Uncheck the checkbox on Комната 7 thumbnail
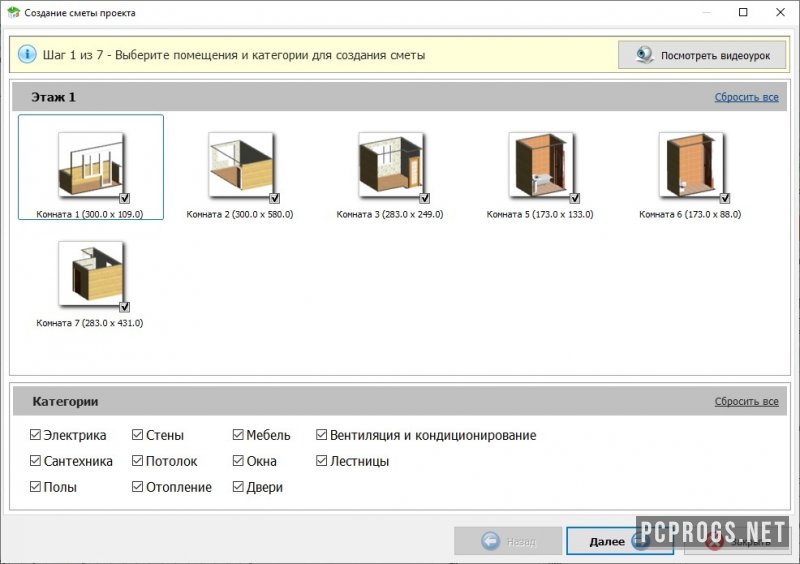Image resolution: width=800 pixels, height=564 pixels. [124, 307]
